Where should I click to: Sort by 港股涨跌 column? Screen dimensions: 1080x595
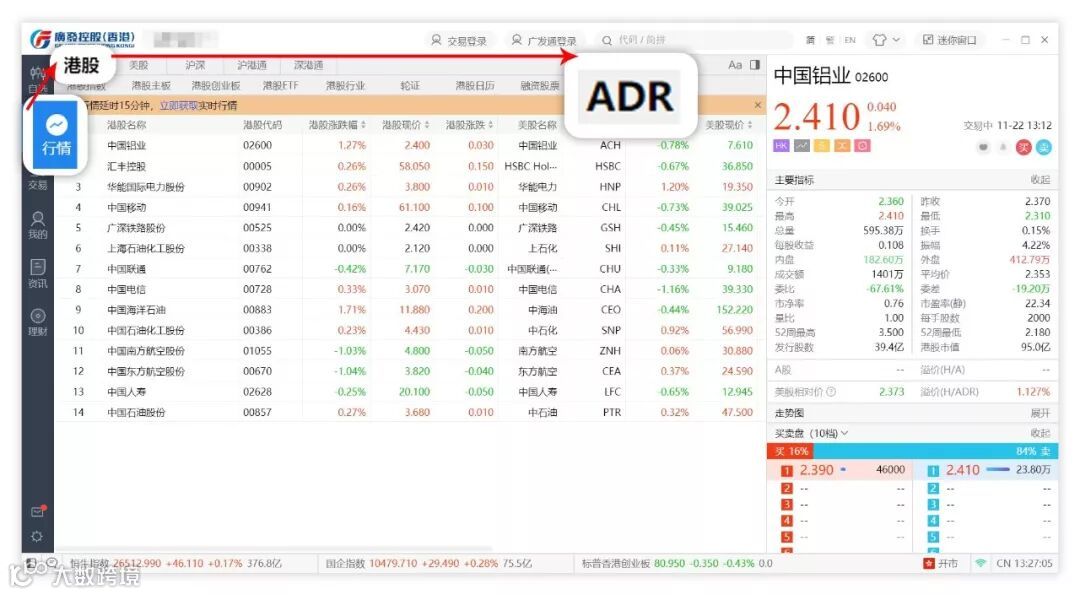pos(469,125)
